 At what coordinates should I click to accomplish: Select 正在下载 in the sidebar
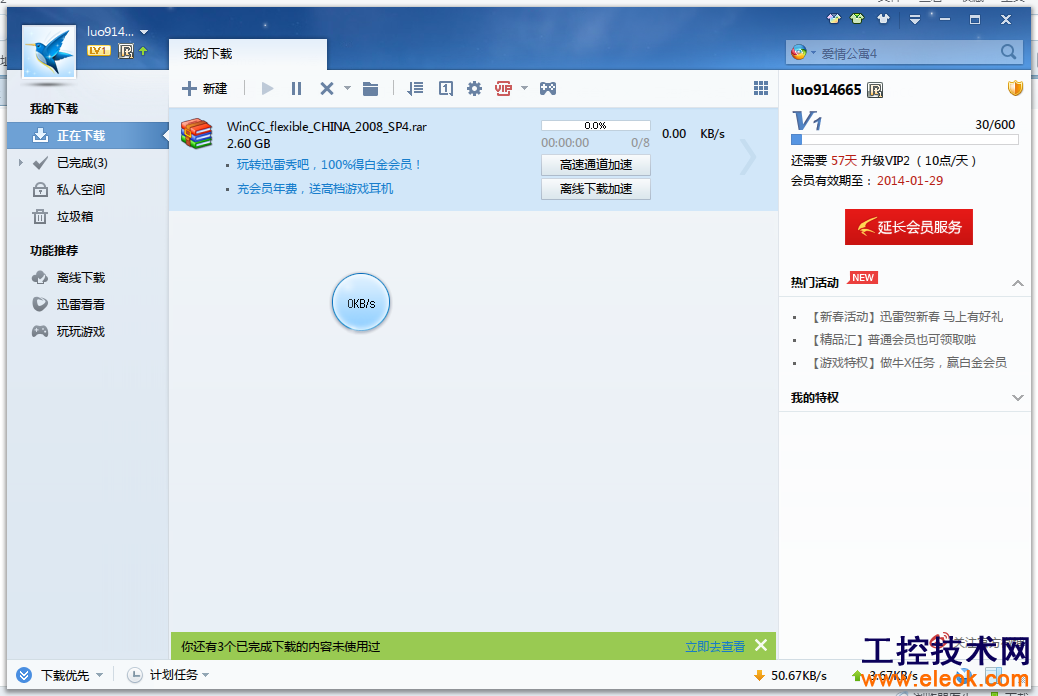pos(88,136)
